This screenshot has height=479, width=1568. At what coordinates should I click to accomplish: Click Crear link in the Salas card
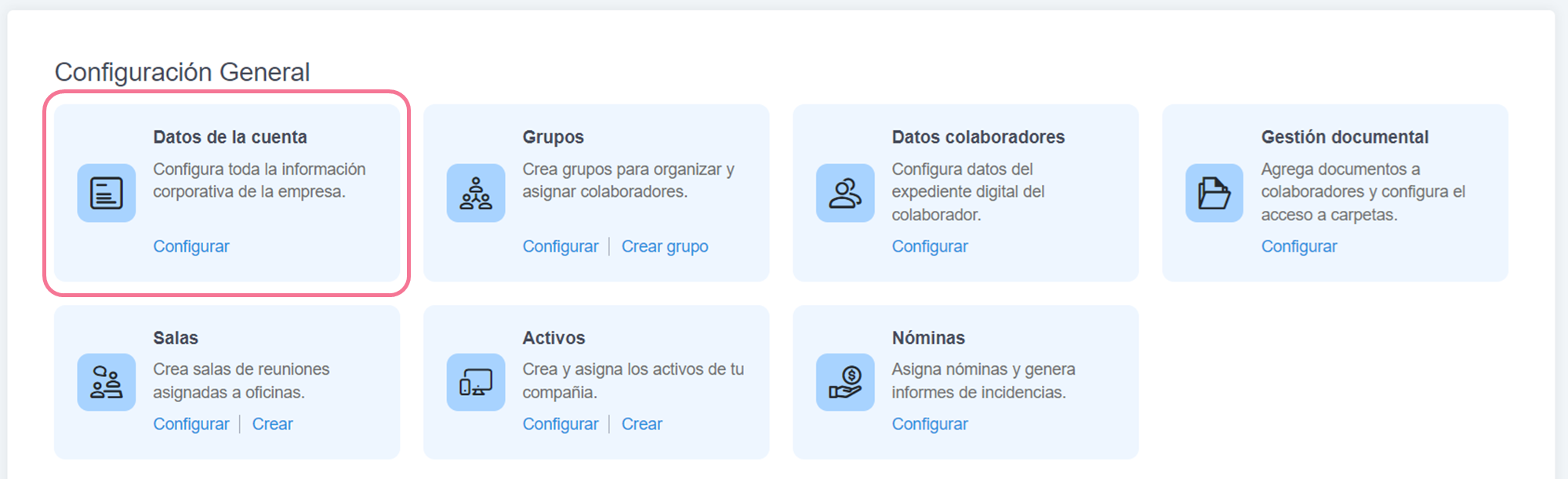coord(272,424)
